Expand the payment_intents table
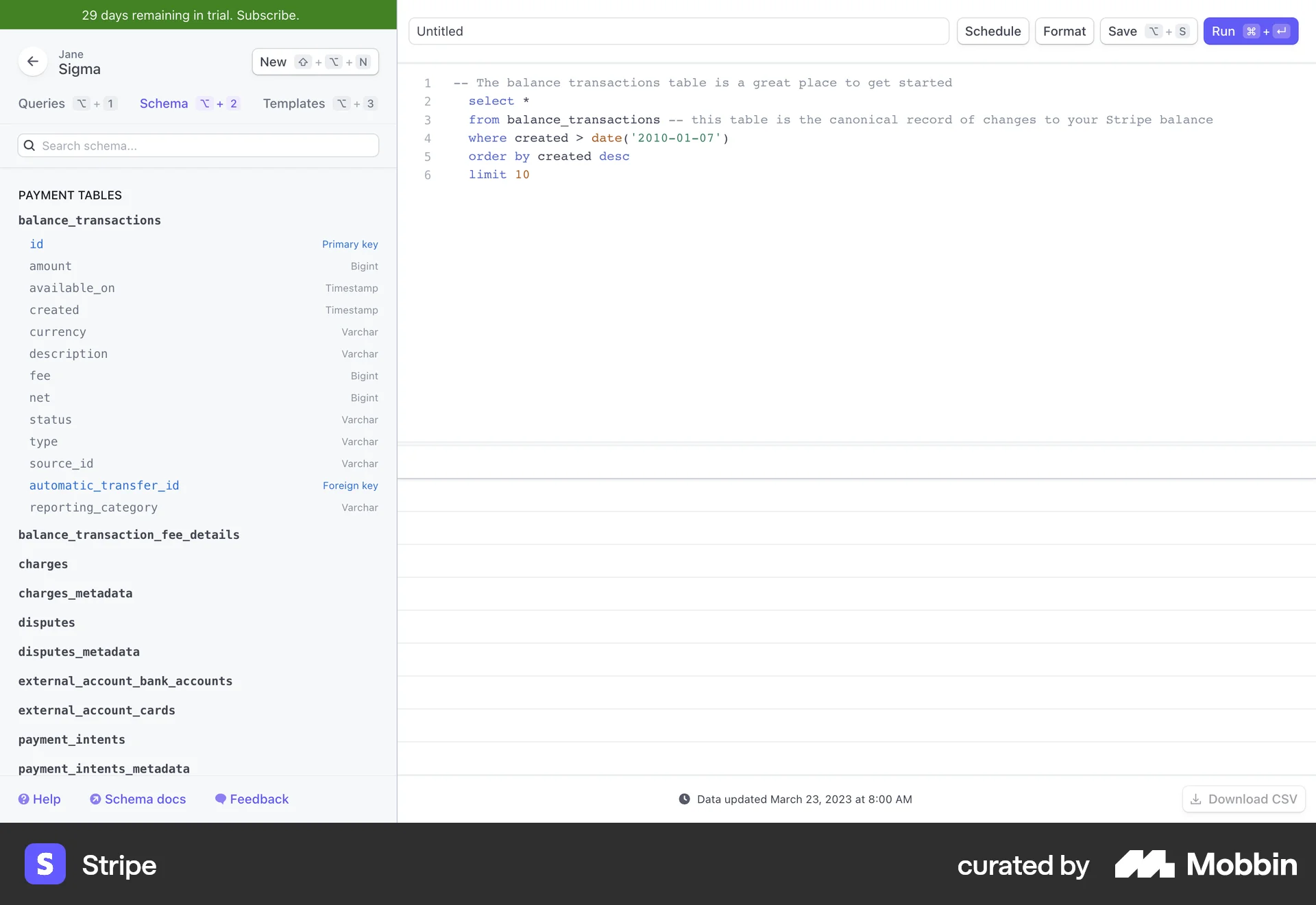Viewport: 1316px width, 905px height. [x=72, y=739]
